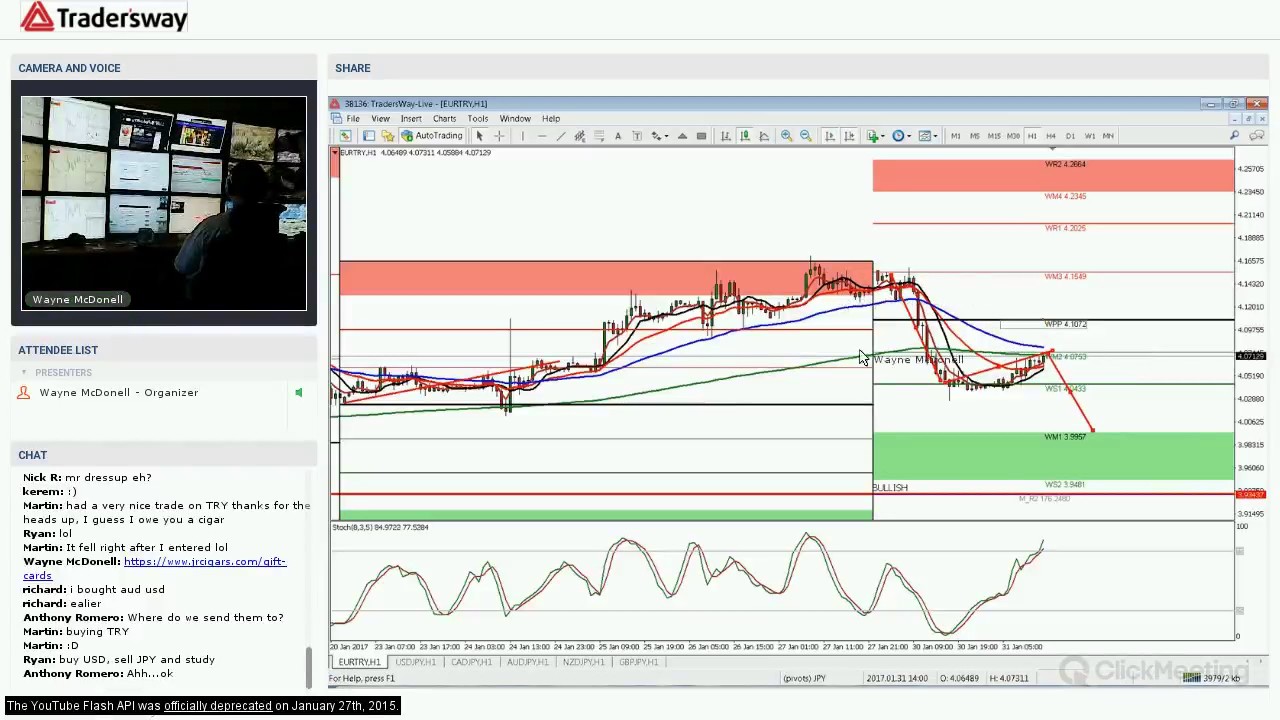Image resolution: width=1280 pixels, height=720 pixels.
Task: Select the text label tool
Action: tap(637, 136)
